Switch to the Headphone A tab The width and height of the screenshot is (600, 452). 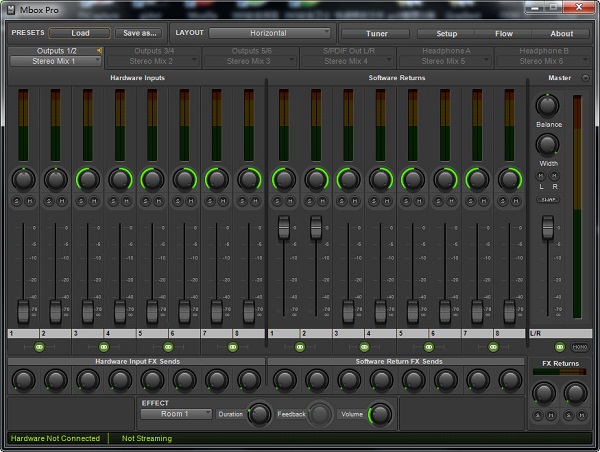point(446,51)
